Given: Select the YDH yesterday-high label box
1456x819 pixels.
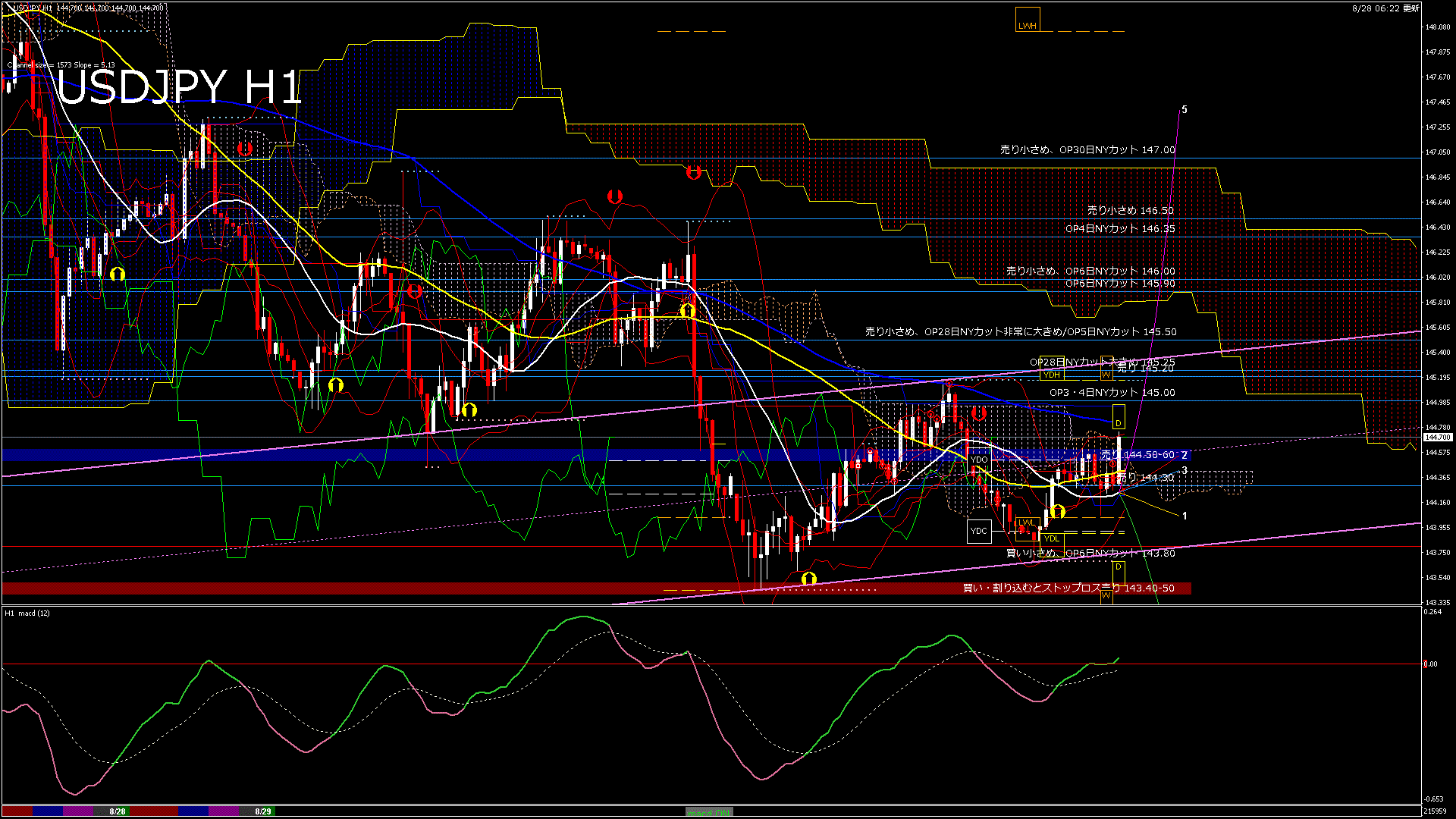Looking at the screenshot, I should click(1052, 375).
